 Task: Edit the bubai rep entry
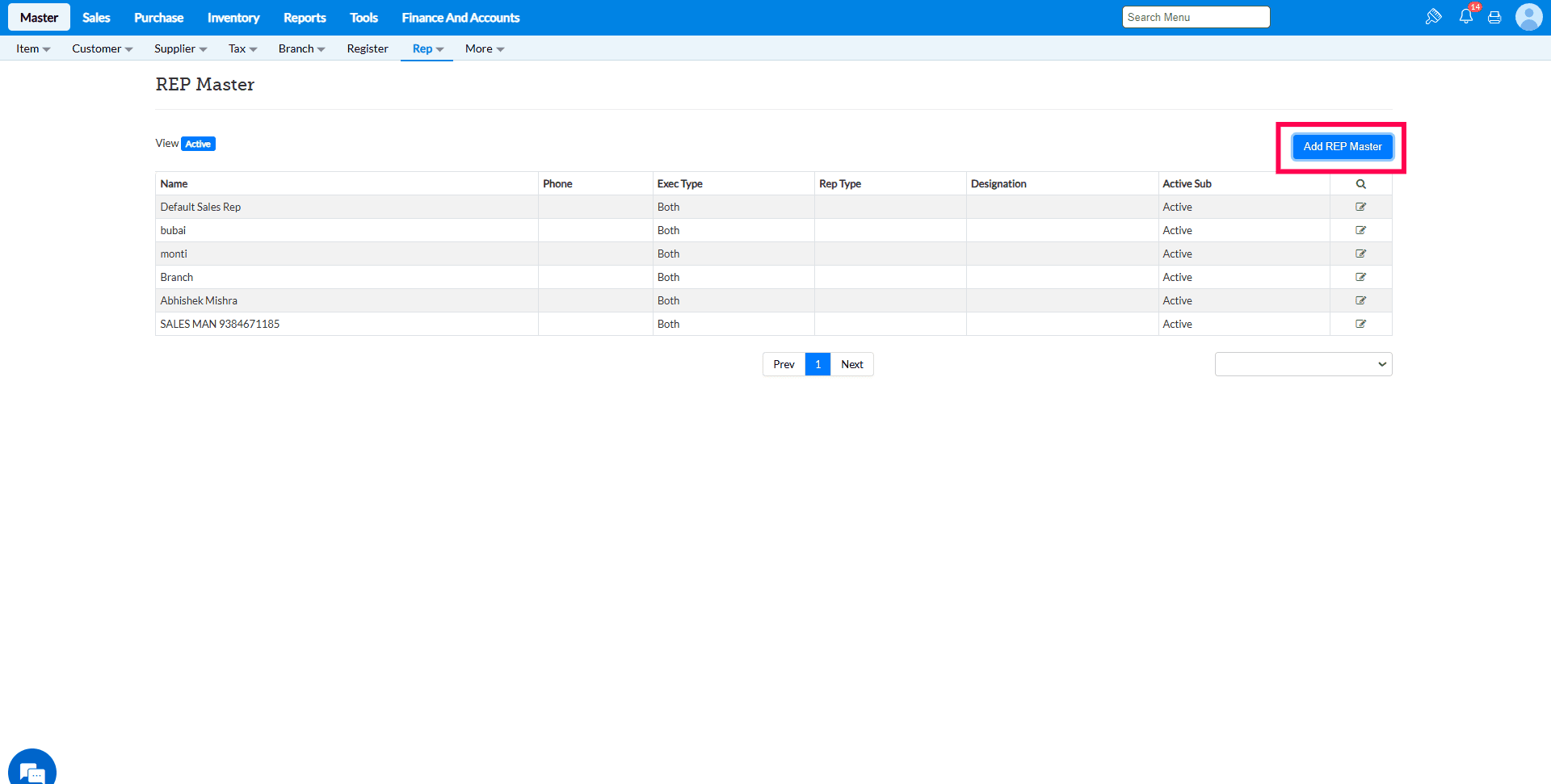tap(1360, 231)
